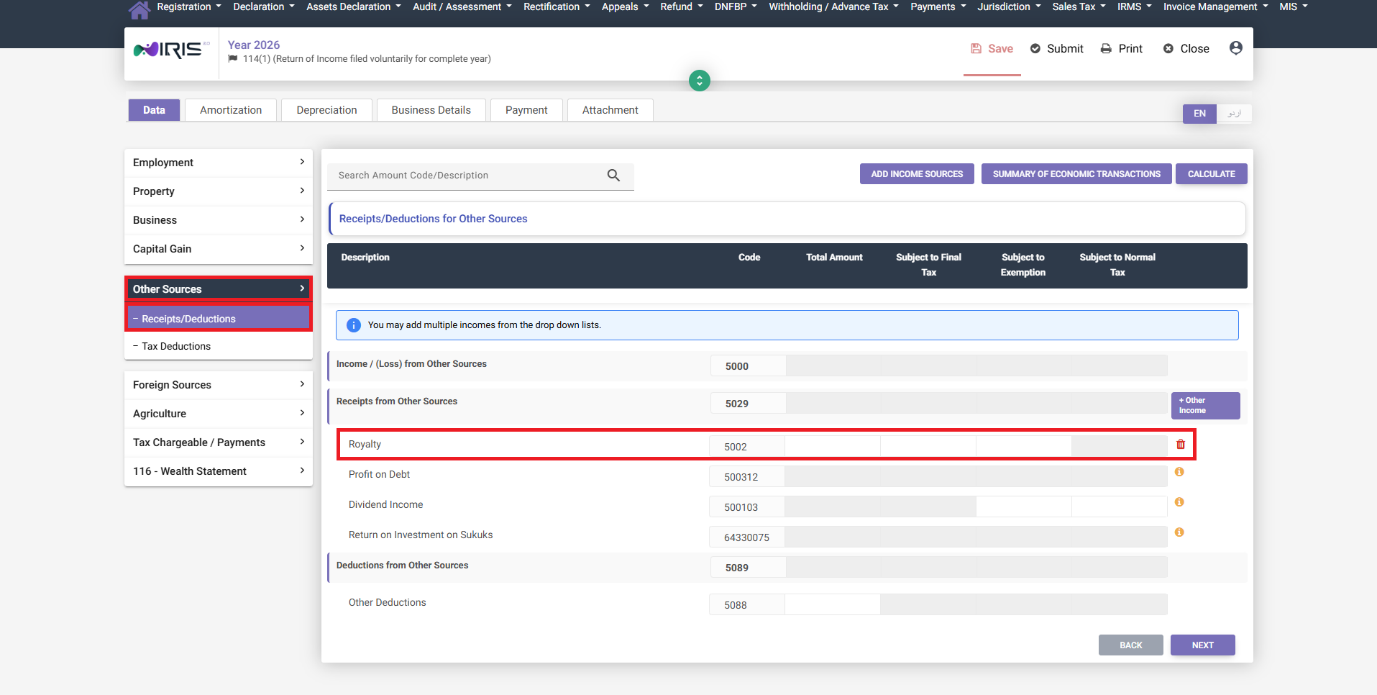Open the MIS menu

pos(1293,7)
